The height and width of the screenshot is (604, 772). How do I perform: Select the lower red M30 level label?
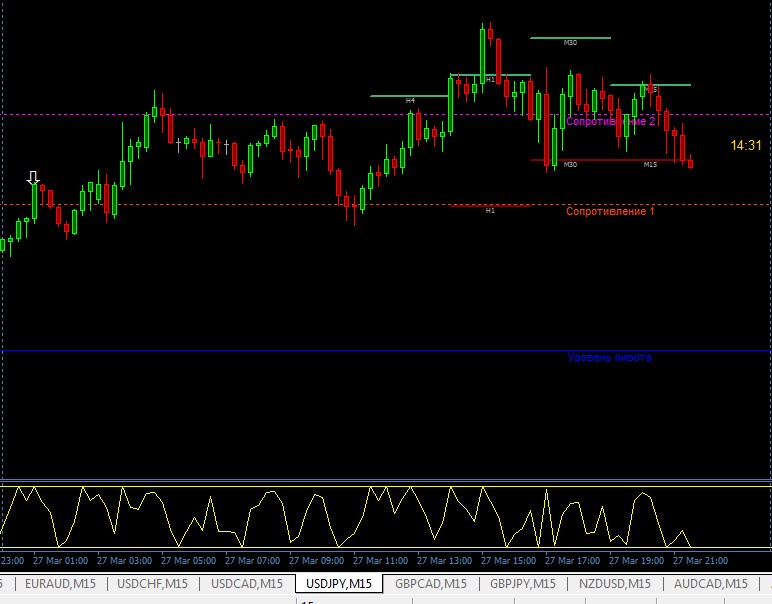coord(570,164)
